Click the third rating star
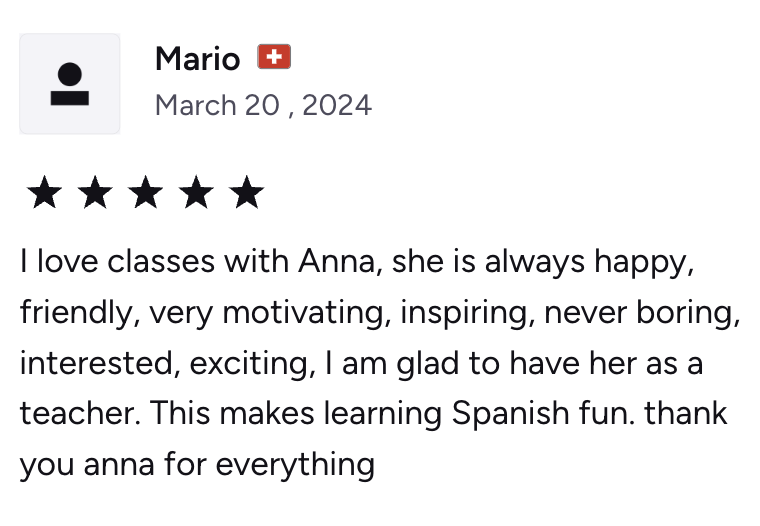 tap(145, 192)
